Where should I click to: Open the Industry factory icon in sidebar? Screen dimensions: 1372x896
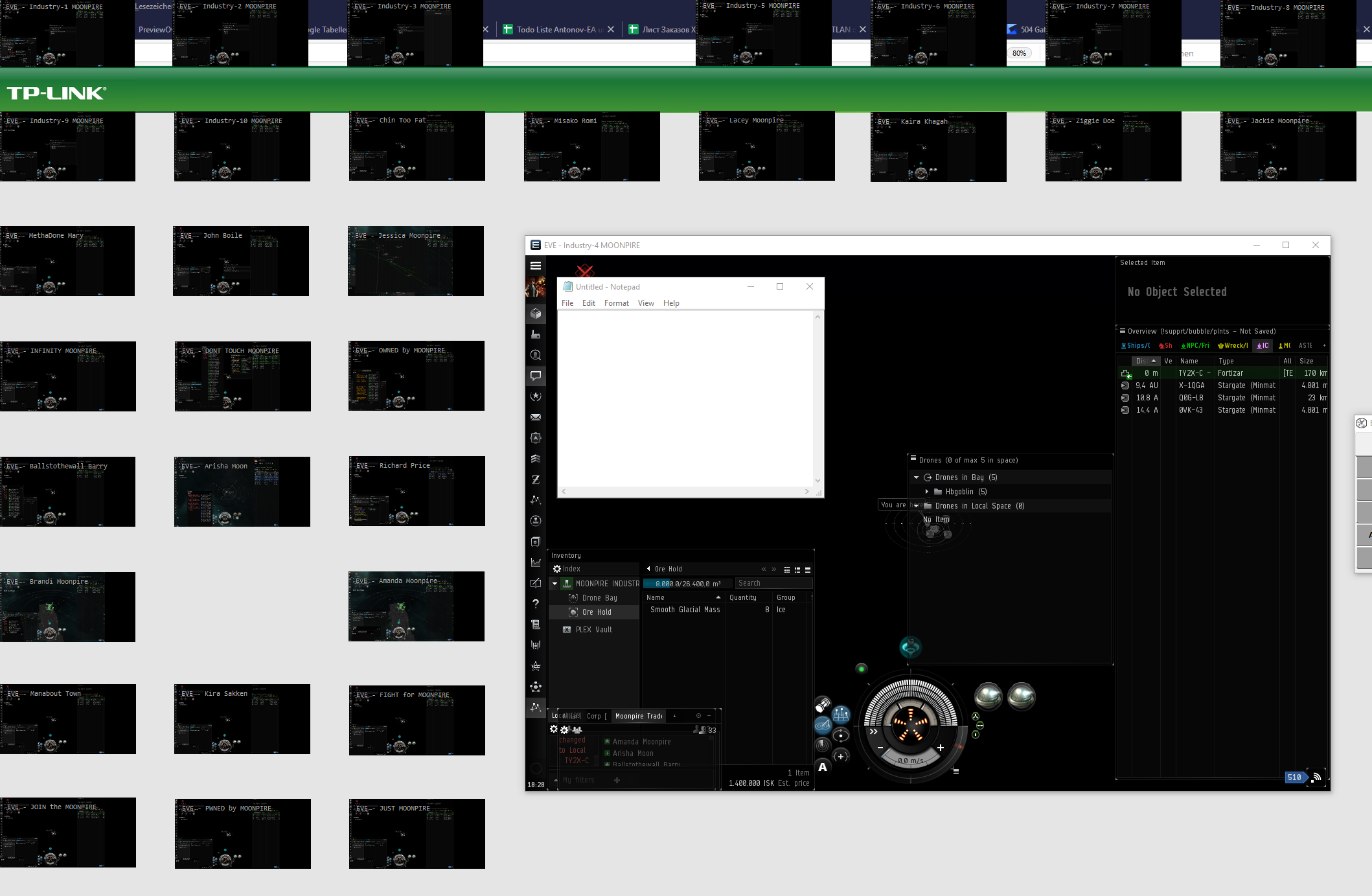tap(536, 334)
